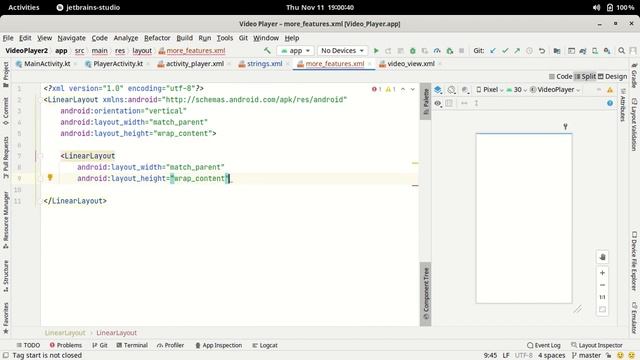Image resolution: width=640 pixels, height=360 pixels.
Task: Open the File menu
Action: click(x=8, y=38)
